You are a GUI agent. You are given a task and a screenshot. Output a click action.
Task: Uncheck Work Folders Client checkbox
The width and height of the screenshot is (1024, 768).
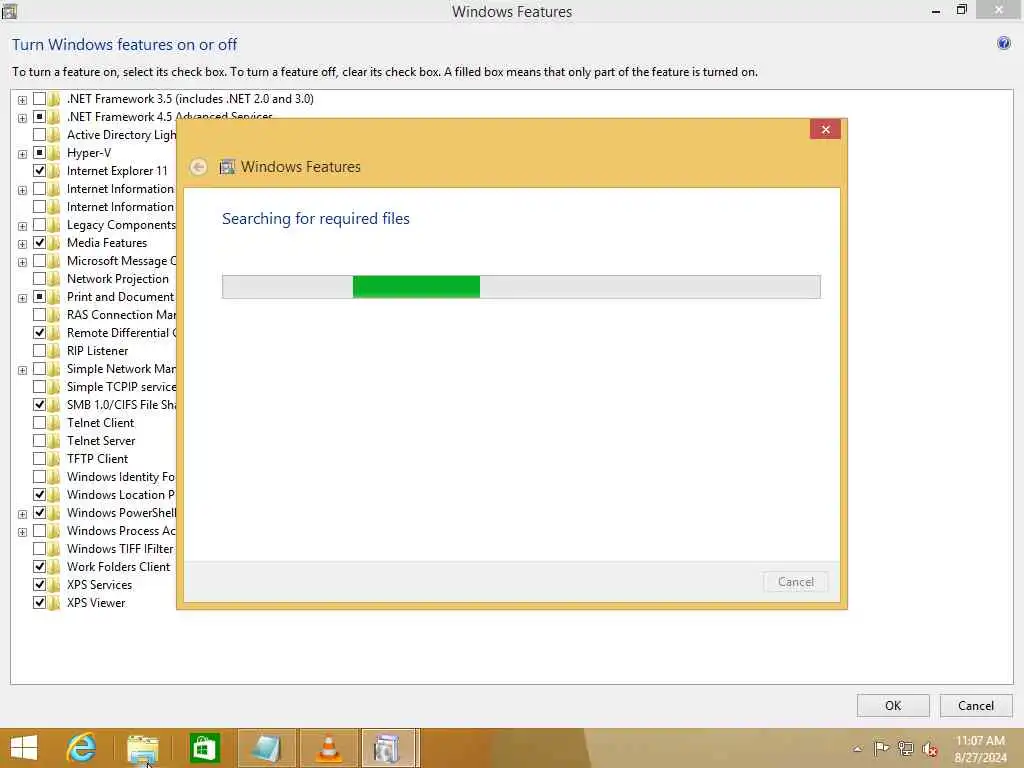[x=39, y=567]
